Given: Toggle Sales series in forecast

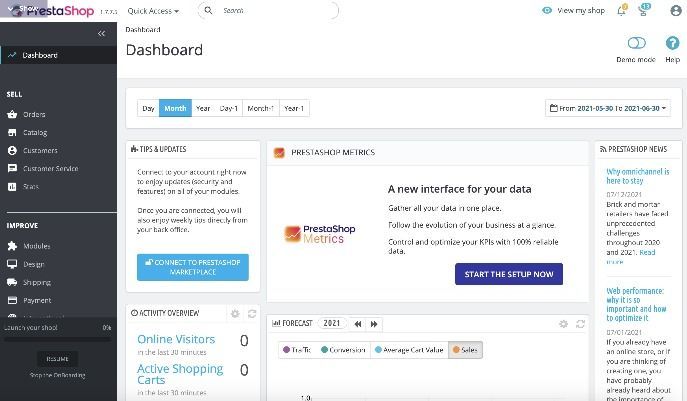Looking at the screenshot, I should click(x=465, y=350).
